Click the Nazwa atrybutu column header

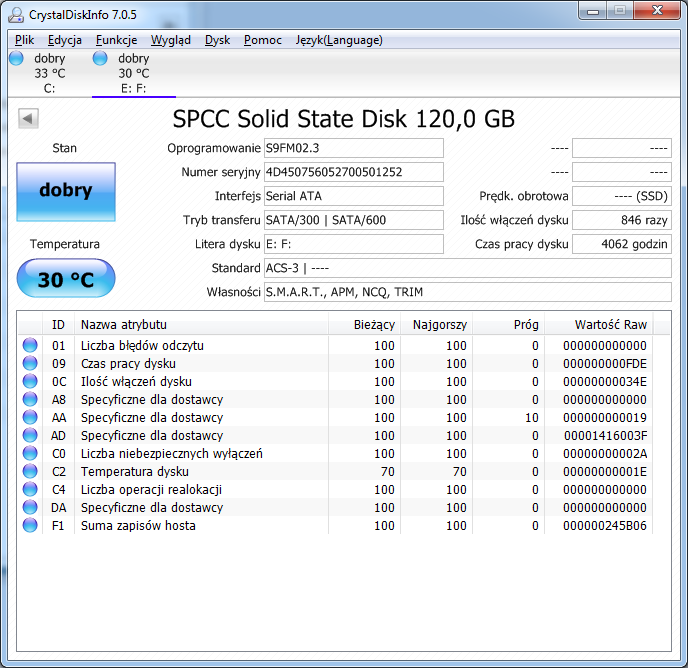point(202,325)
